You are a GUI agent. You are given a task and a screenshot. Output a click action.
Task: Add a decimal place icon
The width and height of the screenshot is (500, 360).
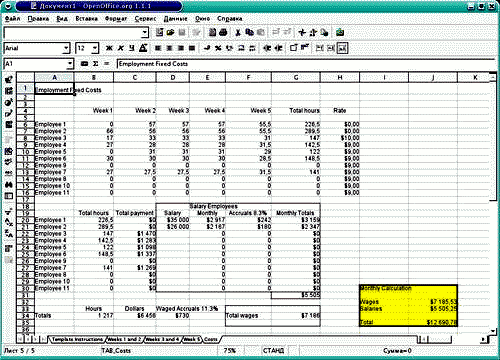point(241,48)
